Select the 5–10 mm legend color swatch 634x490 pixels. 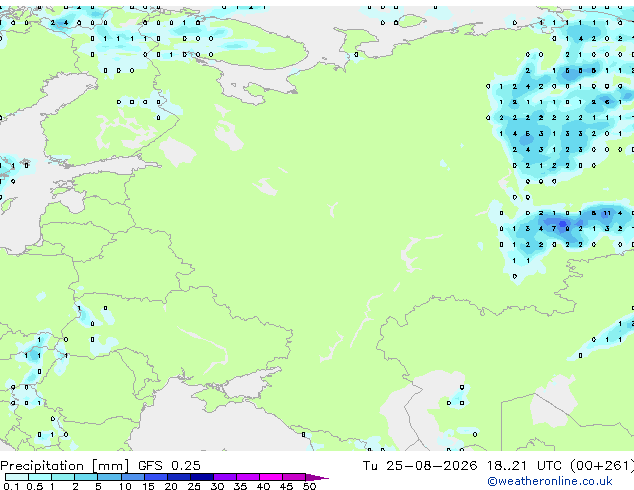coord(109,477)
